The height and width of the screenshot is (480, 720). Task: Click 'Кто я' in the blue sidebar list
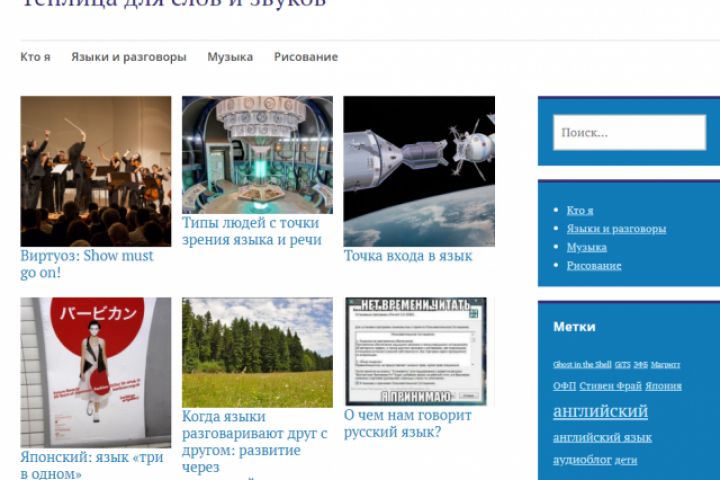point(579,210)
